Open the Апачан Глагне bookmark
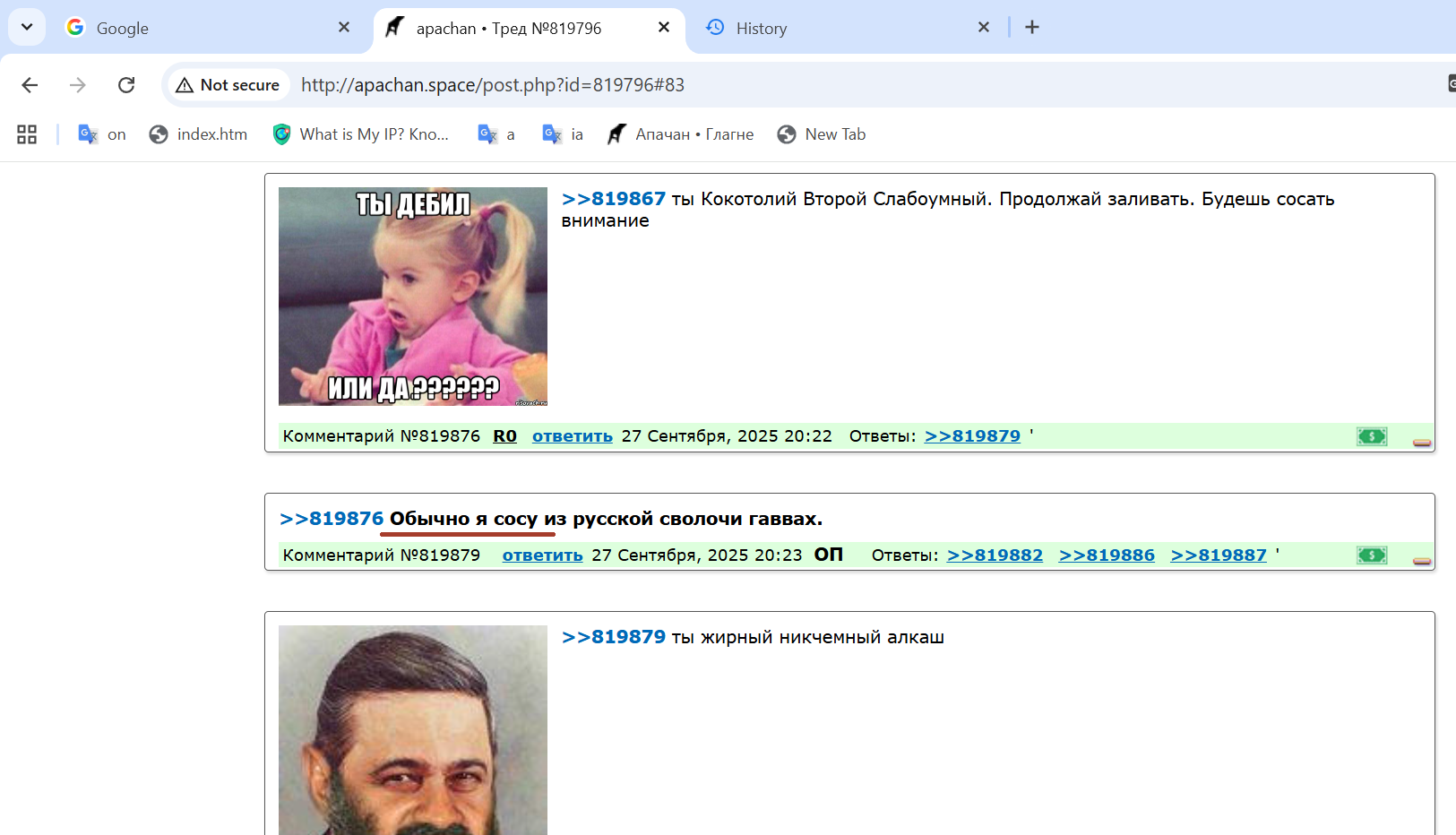This screenshot has height=835, width=1456. click(x=680, y=134)
